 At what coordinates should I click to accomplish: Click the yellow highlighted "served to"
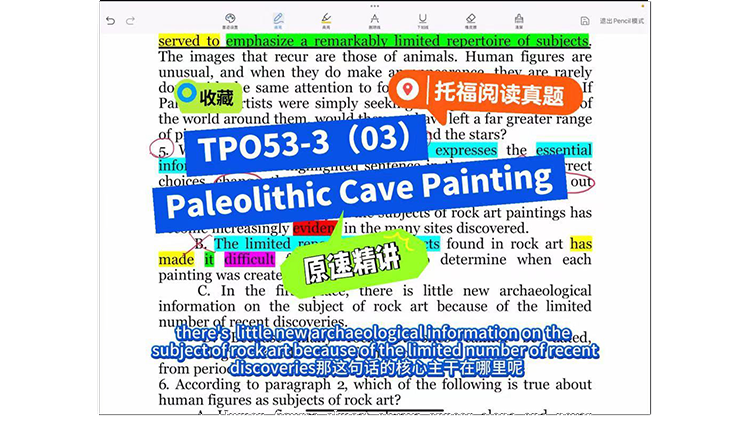[189, 41]
